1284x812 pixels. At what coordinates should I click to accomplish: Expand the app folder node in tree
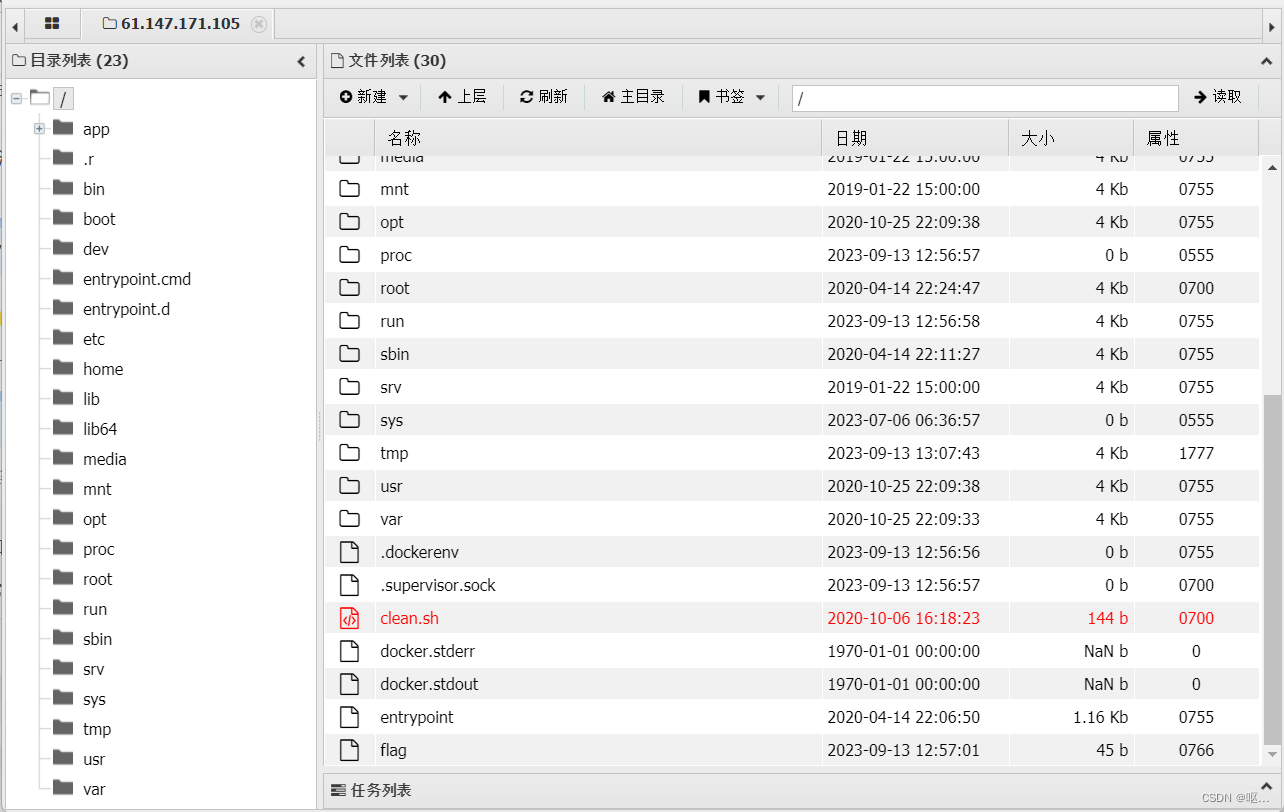[39, 128]
